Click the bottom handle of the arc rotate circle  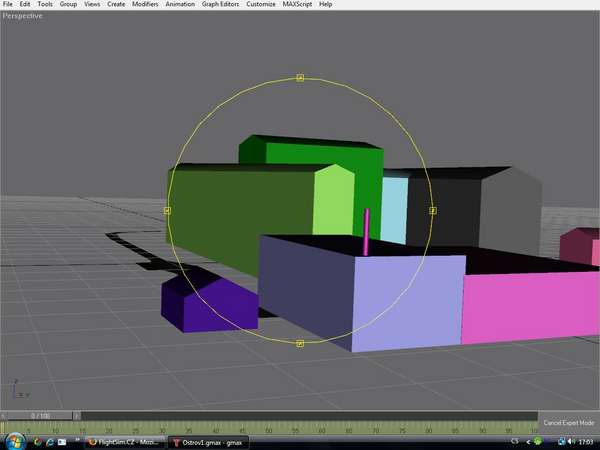tap(300, 344)
